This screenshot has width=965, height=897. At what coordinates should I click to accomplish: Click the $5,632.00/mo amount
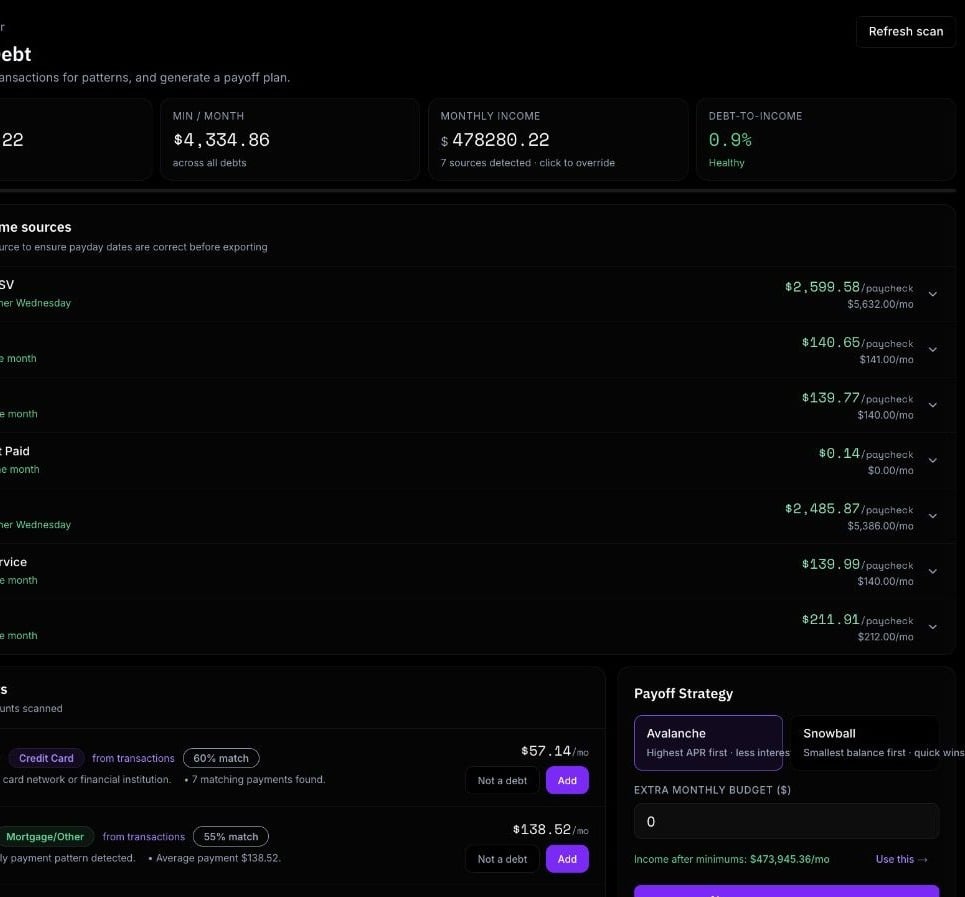(880, 305)
